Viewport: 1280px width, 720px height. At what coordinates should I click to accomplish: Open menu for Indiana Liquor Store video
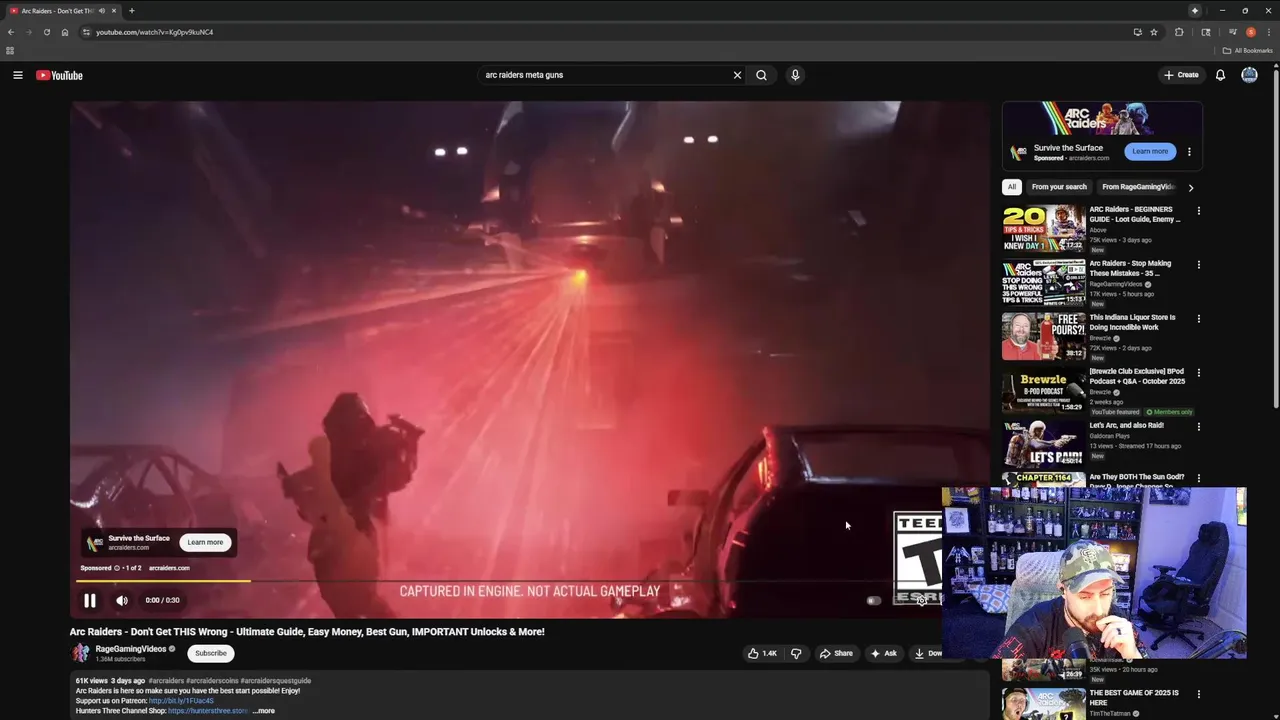(1198, 319)
